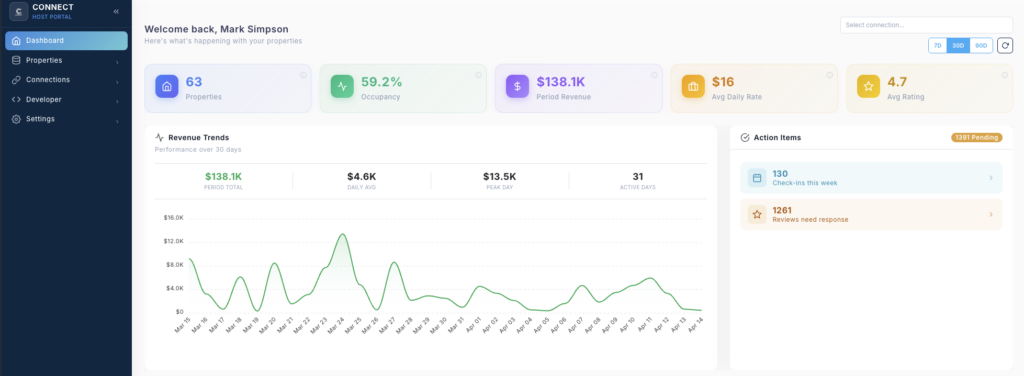Click the 1391 Pending badge
Viewport: 1024px width, 376px height.
tap(976, 138)
